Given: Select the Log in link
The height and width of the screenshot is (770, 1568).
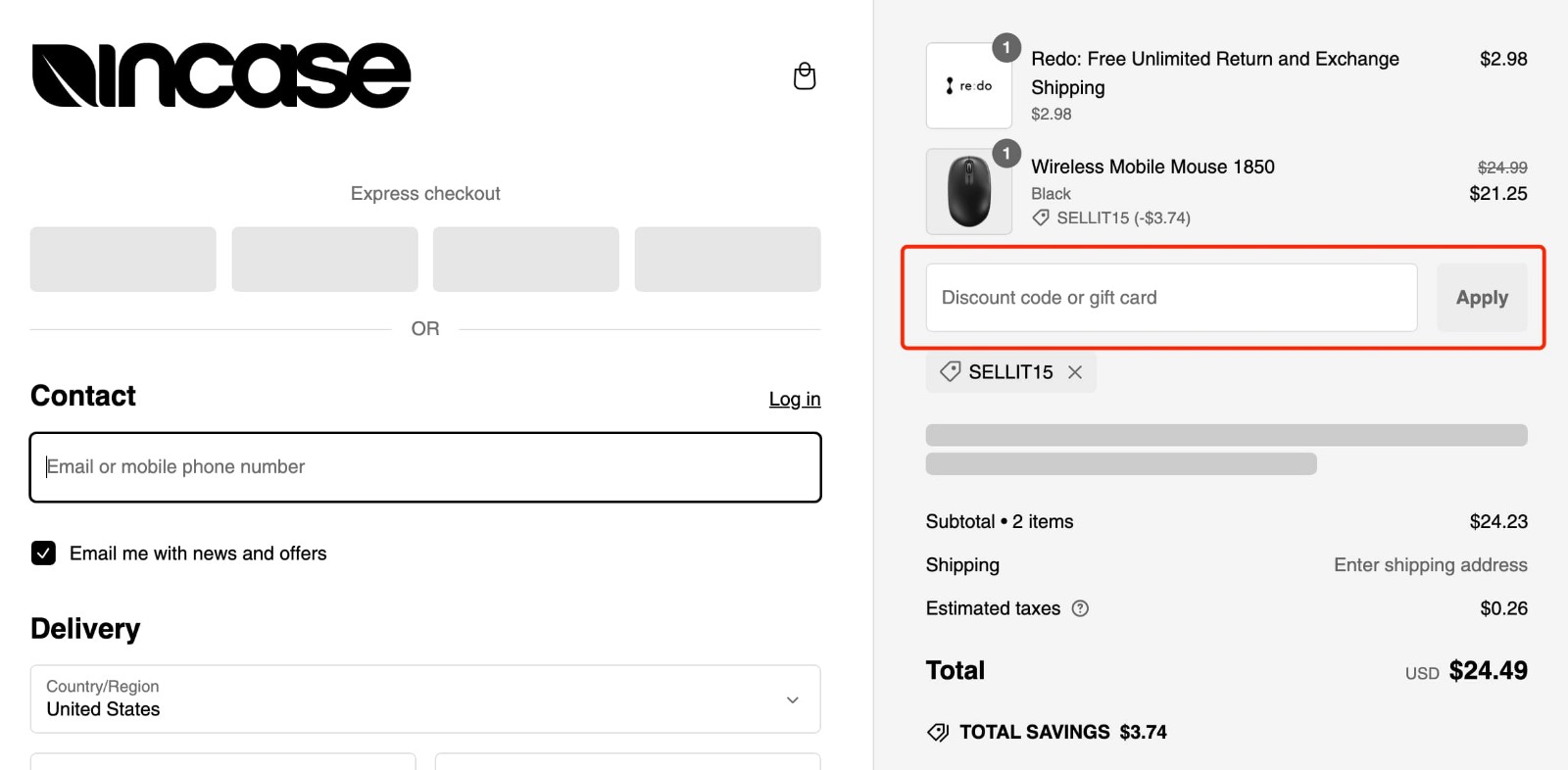Looking at the screenshot, I should 795,399.
